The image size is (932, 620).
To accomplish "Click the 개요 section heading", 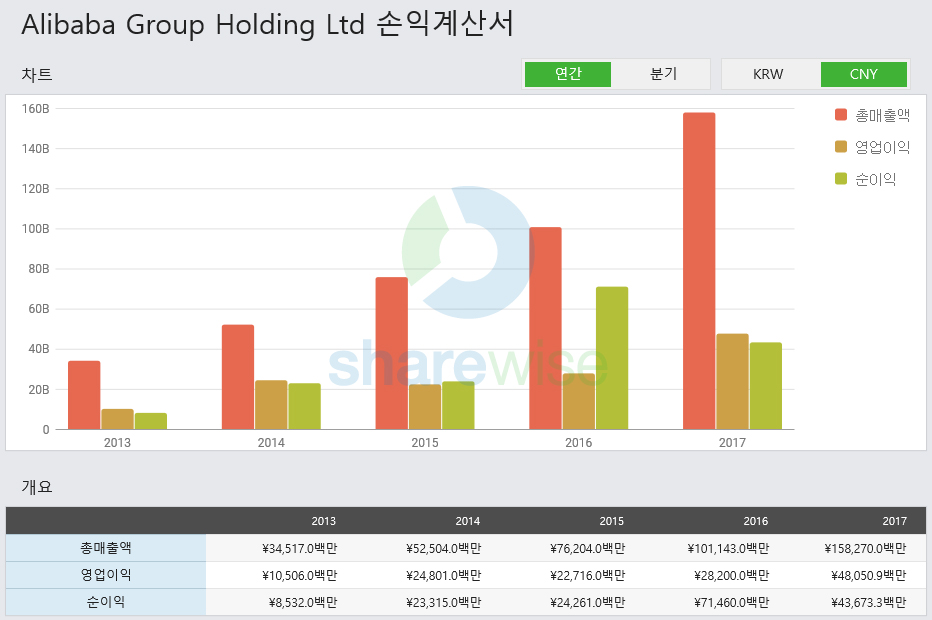I will click(37, 487).
